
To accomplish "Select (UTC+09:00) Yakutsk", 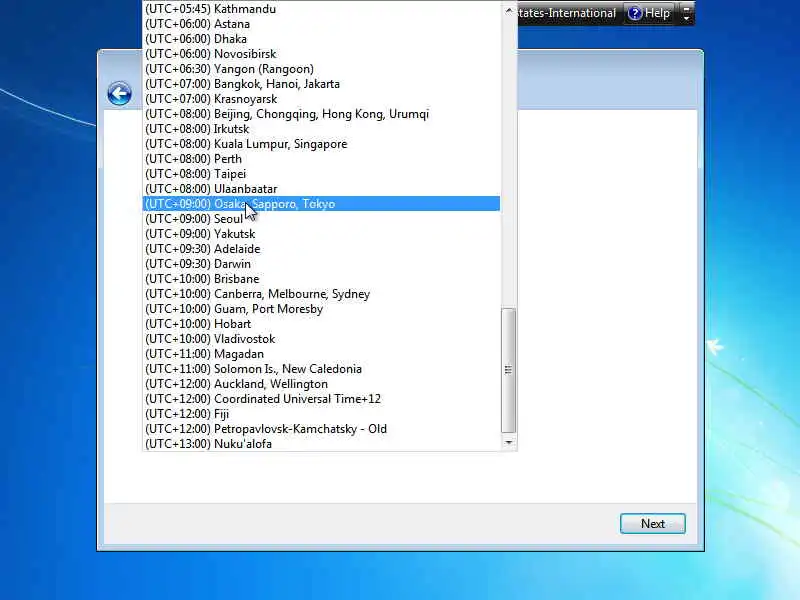I will (x=321, y=234).
